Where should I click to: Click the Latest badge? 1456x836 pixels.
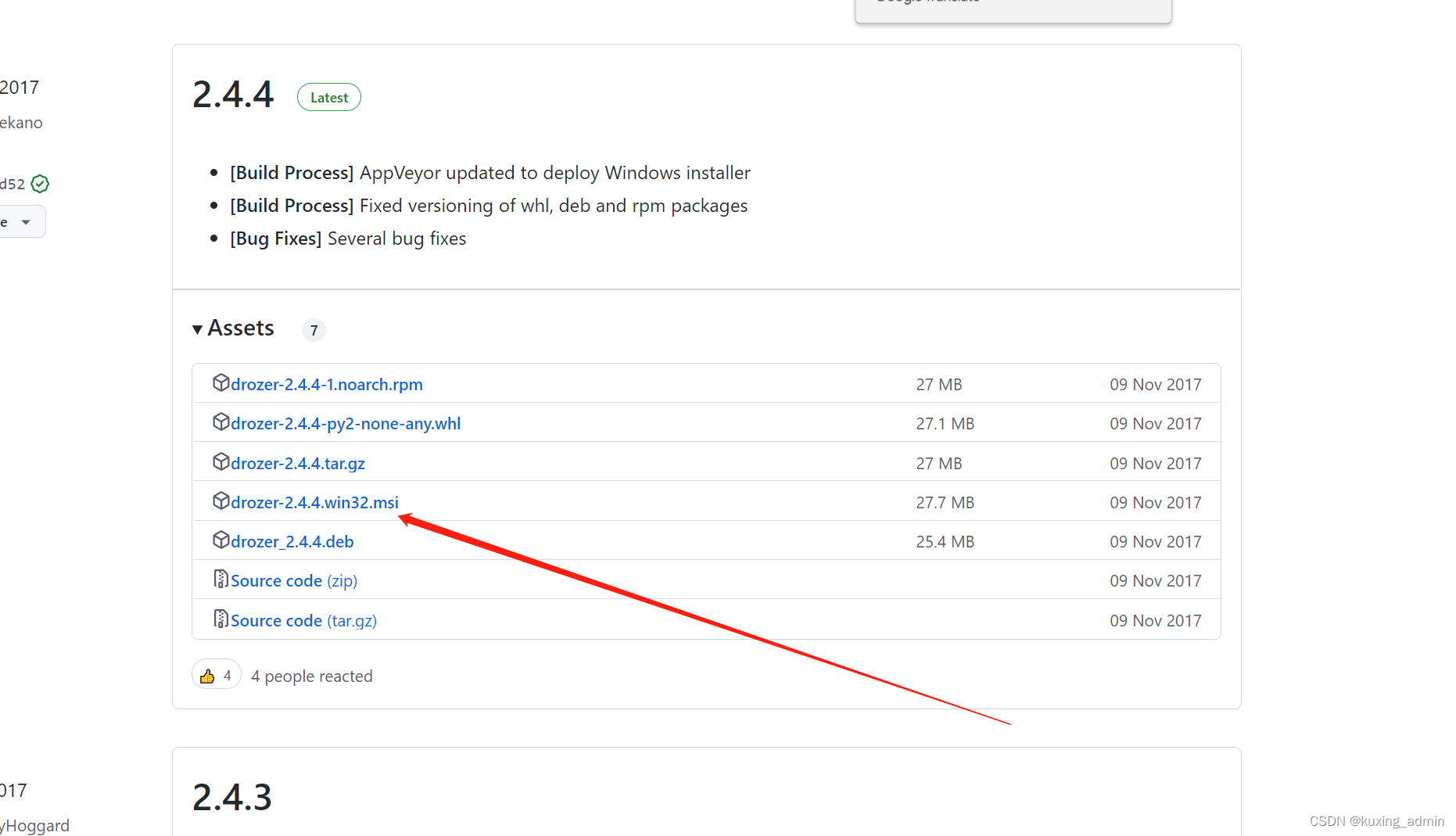(329, 98)
